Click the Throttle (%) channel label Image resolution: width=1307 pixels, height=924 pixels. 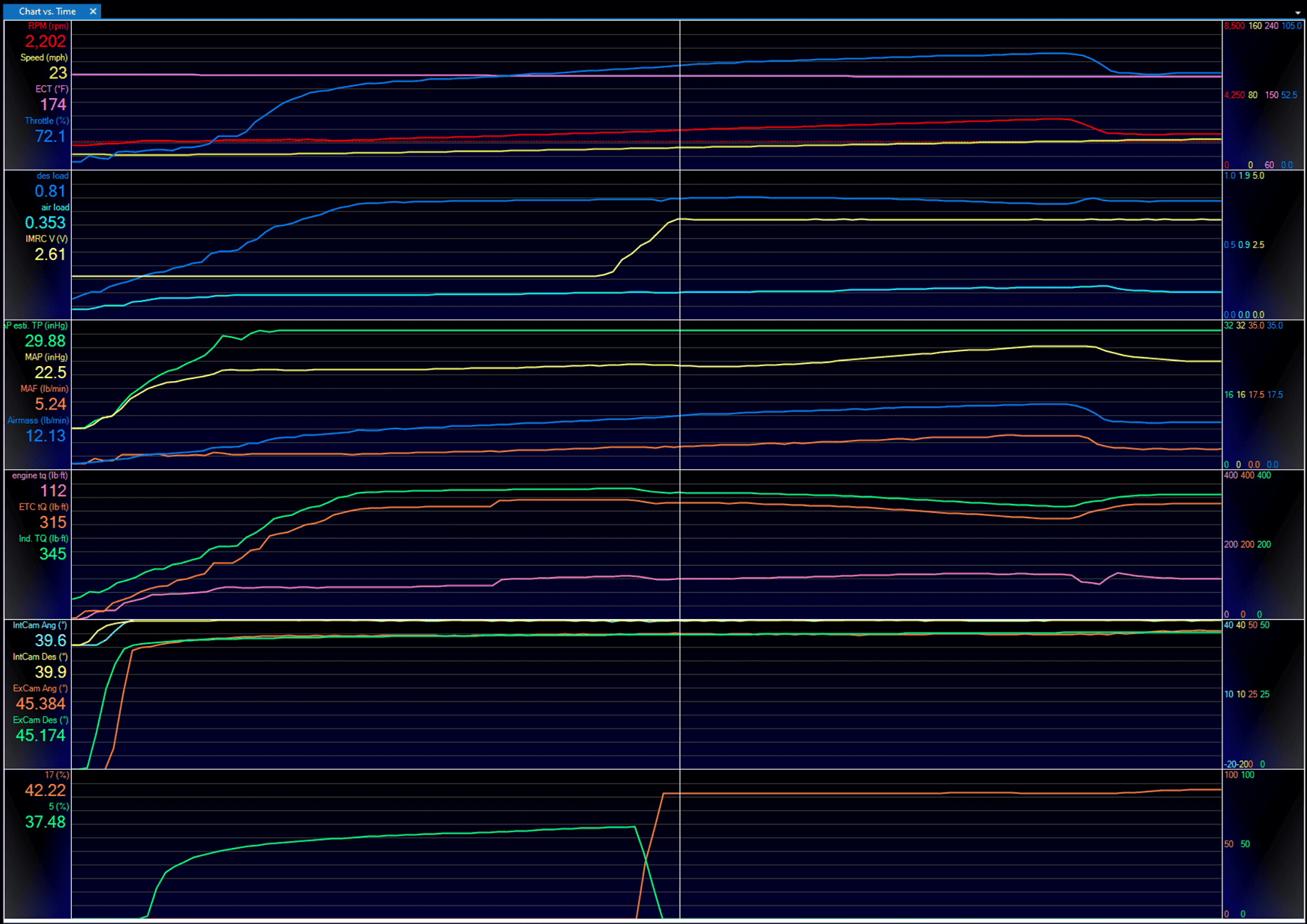click(x=47, y=121)
